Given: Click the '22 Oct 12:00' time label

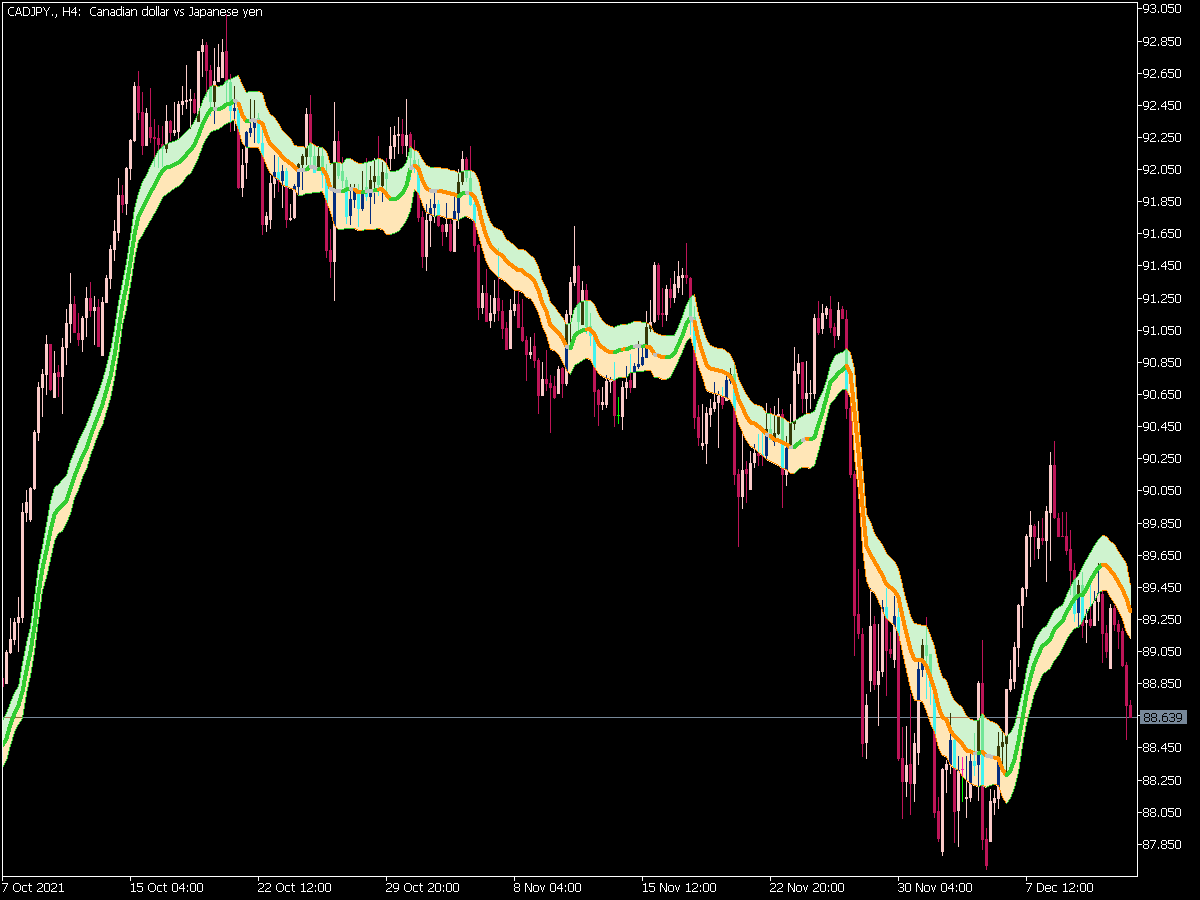Looking at the screenshot, I should (x=294, y=887).
